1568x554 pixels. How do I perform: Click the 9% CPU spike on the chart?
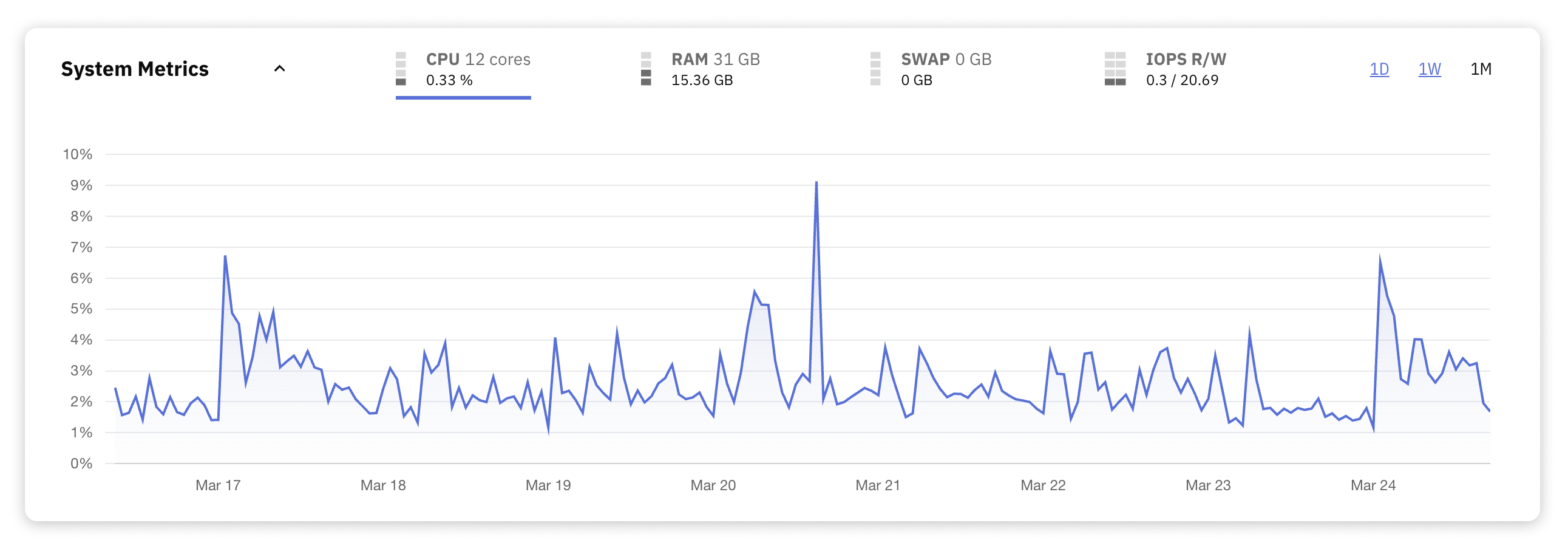pos(816,182)
